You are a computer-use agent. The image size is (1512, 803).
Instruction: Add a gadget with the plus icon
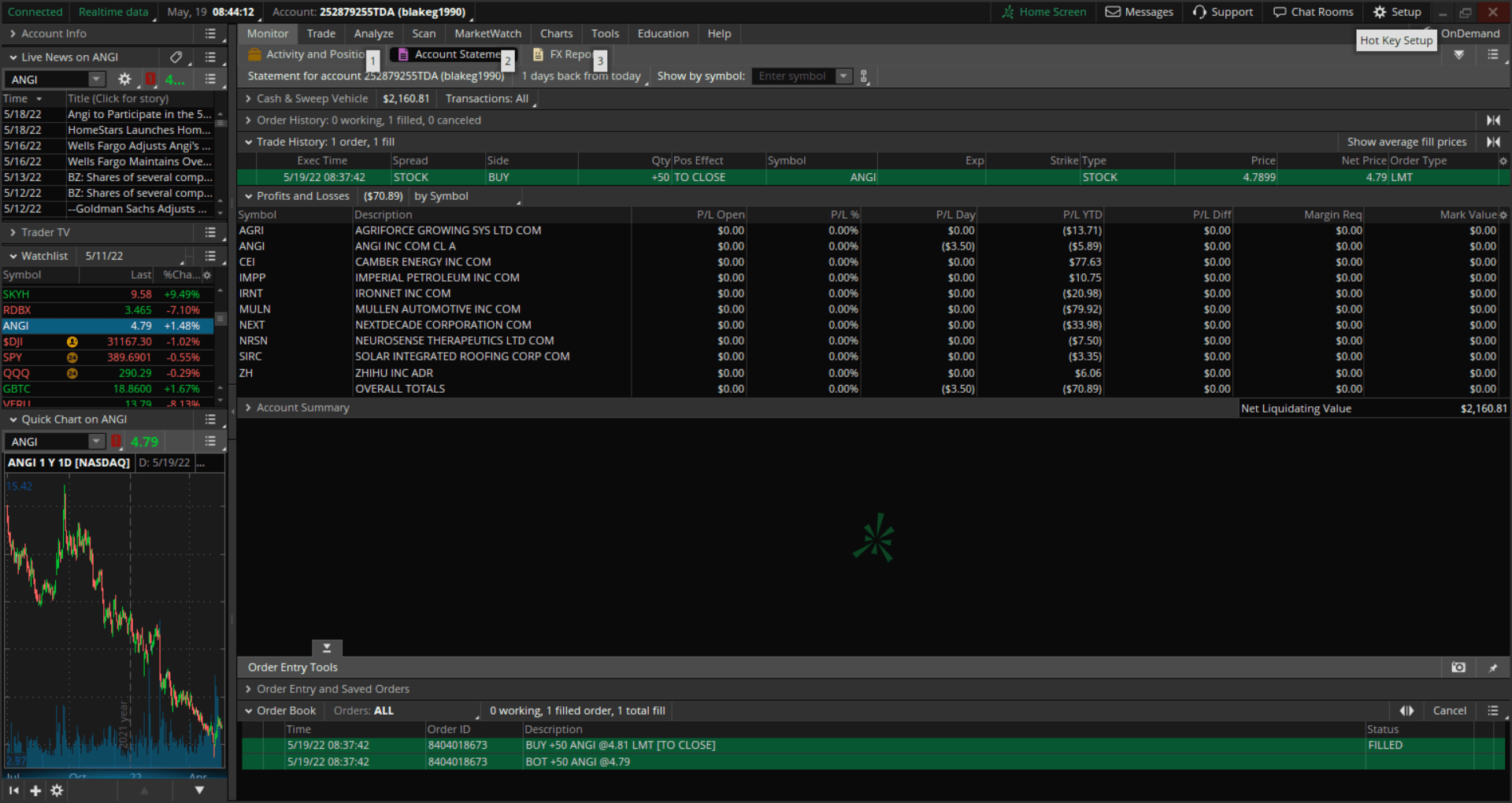35,790
